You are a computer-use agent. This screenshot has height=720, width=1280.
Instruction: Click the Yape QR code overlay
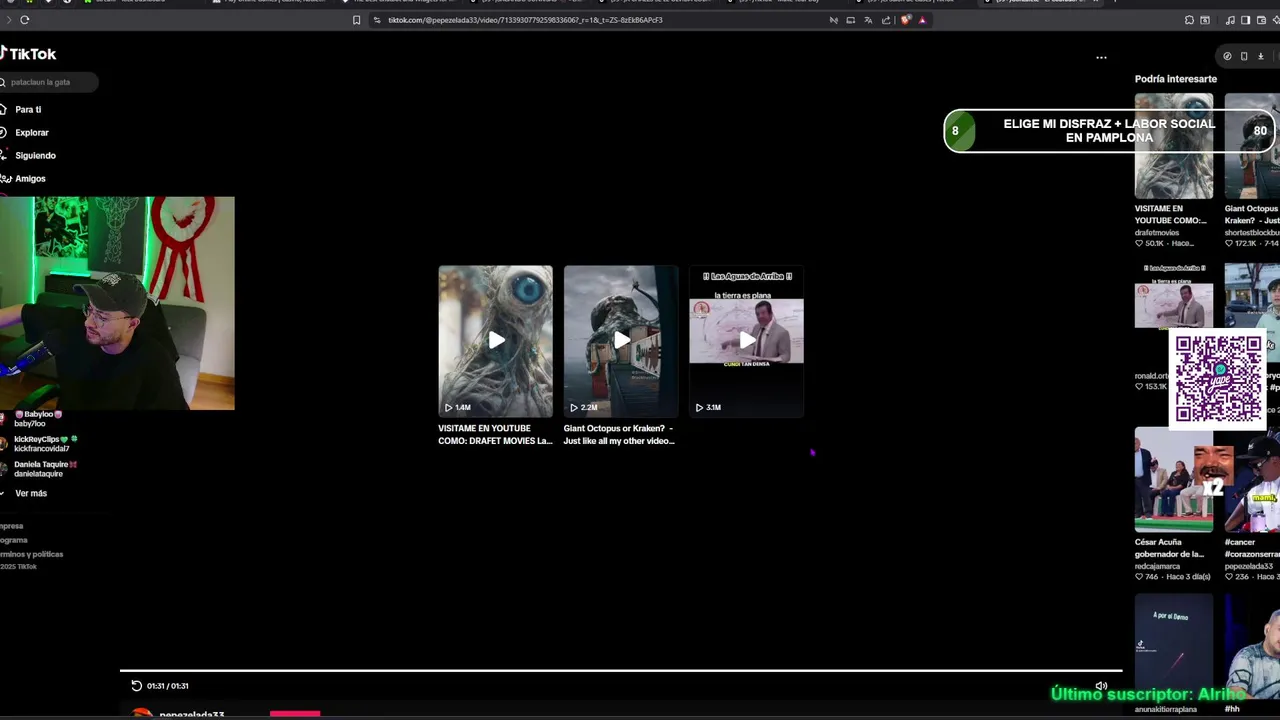(1218, 378)
